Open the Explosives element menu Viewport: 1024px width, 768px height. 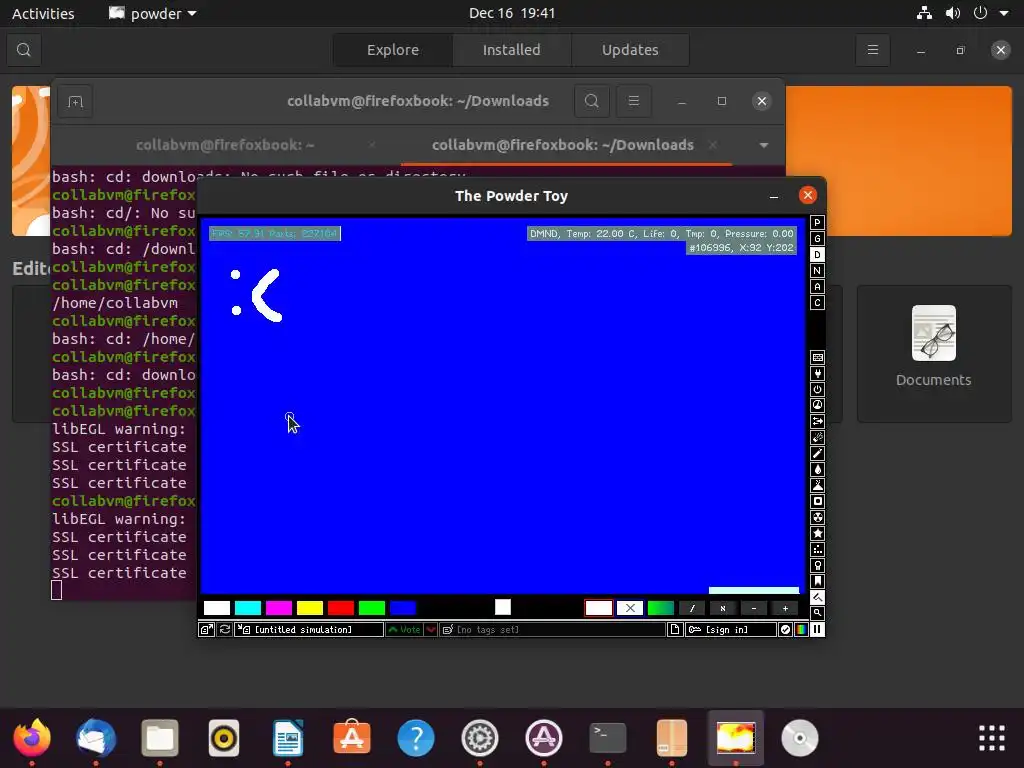[x=817, y=438]
